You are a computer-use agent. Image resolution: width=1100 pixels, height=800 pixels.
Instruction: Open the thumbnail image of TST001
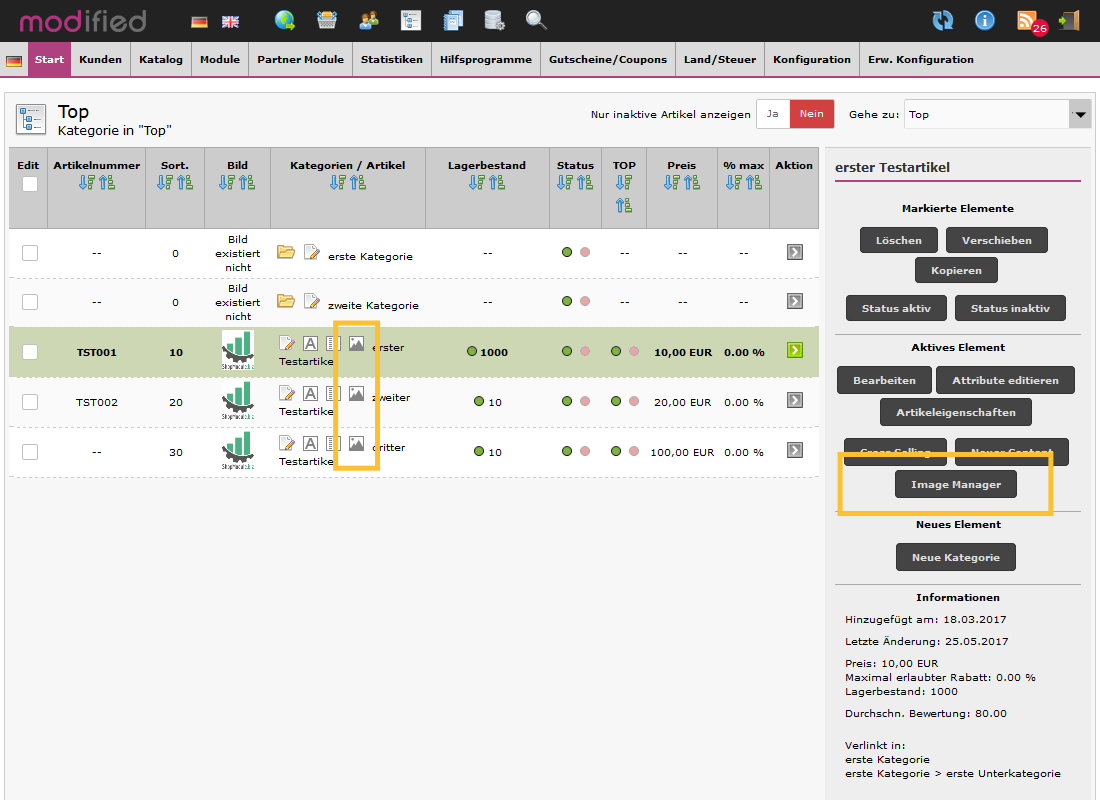click(x=237, y=351)
